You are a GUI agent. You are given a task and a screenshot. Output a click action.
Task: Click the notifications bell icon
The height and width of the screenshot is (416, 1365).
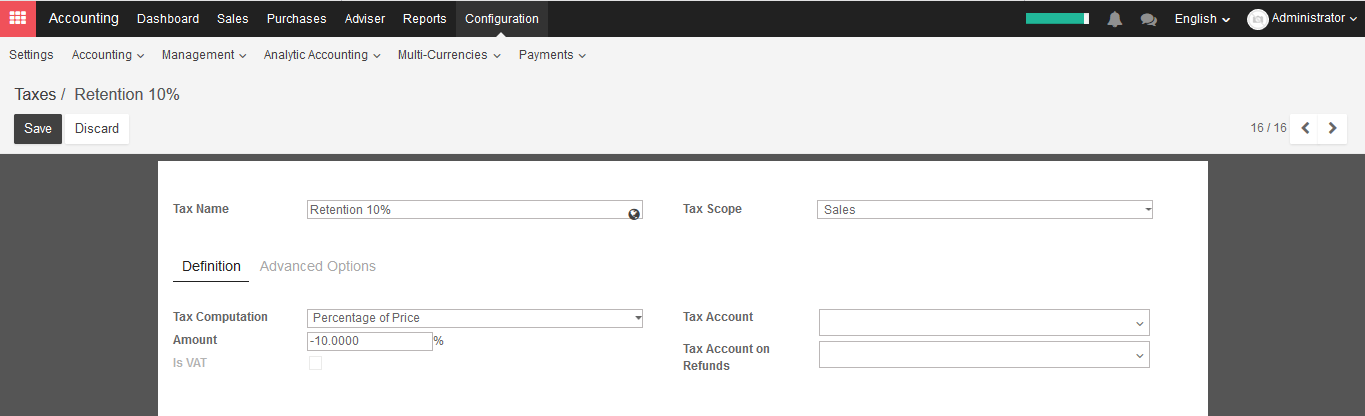pos(1115,19)
